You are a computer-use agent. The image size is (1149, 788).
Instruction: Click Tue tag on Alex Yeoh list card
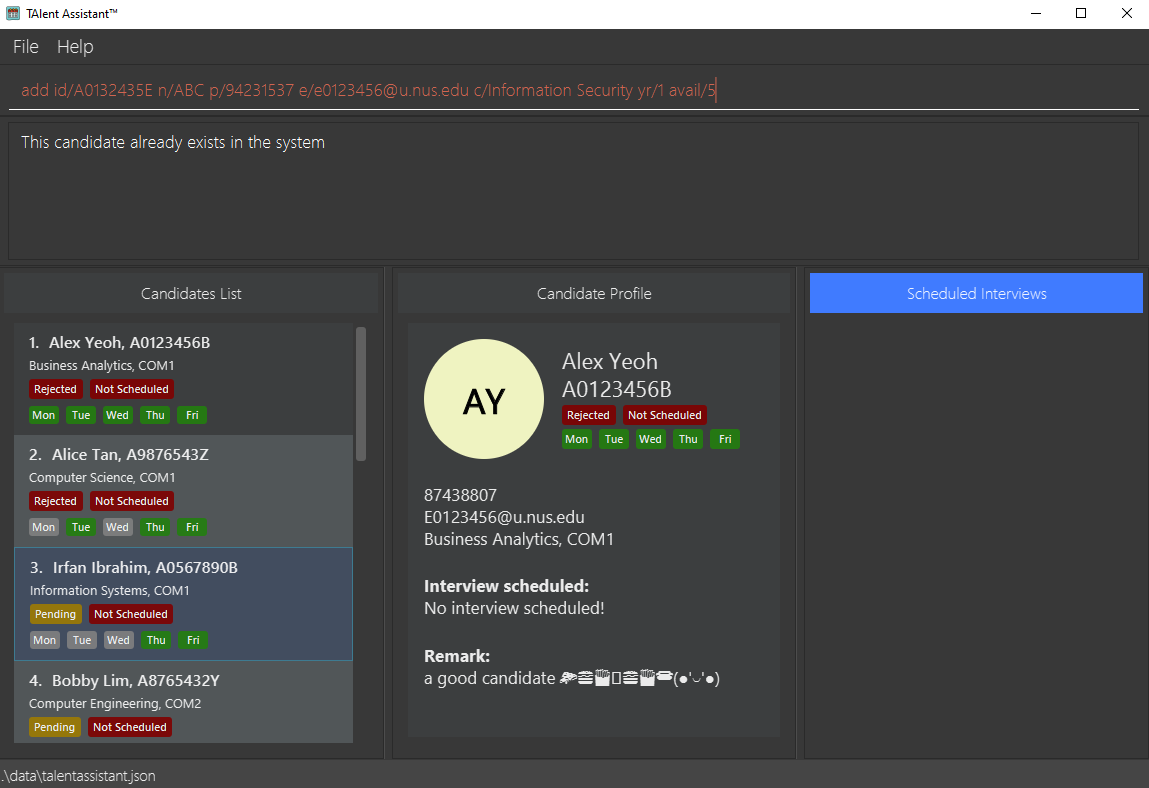[x=81, y=415]
